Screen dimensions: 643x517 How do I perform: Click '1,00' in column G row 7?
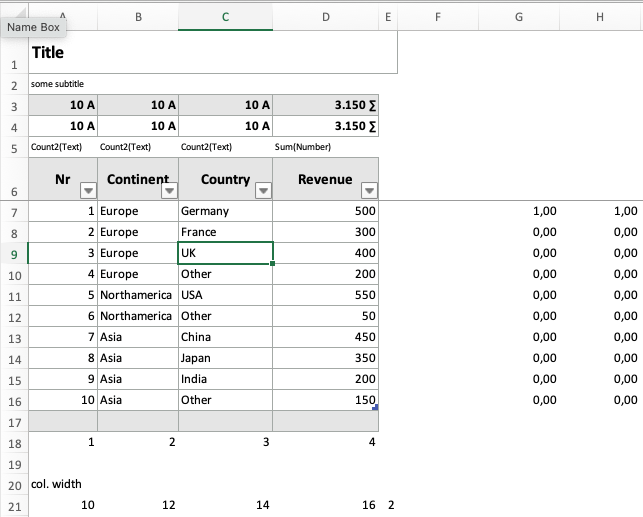[519, 211]
